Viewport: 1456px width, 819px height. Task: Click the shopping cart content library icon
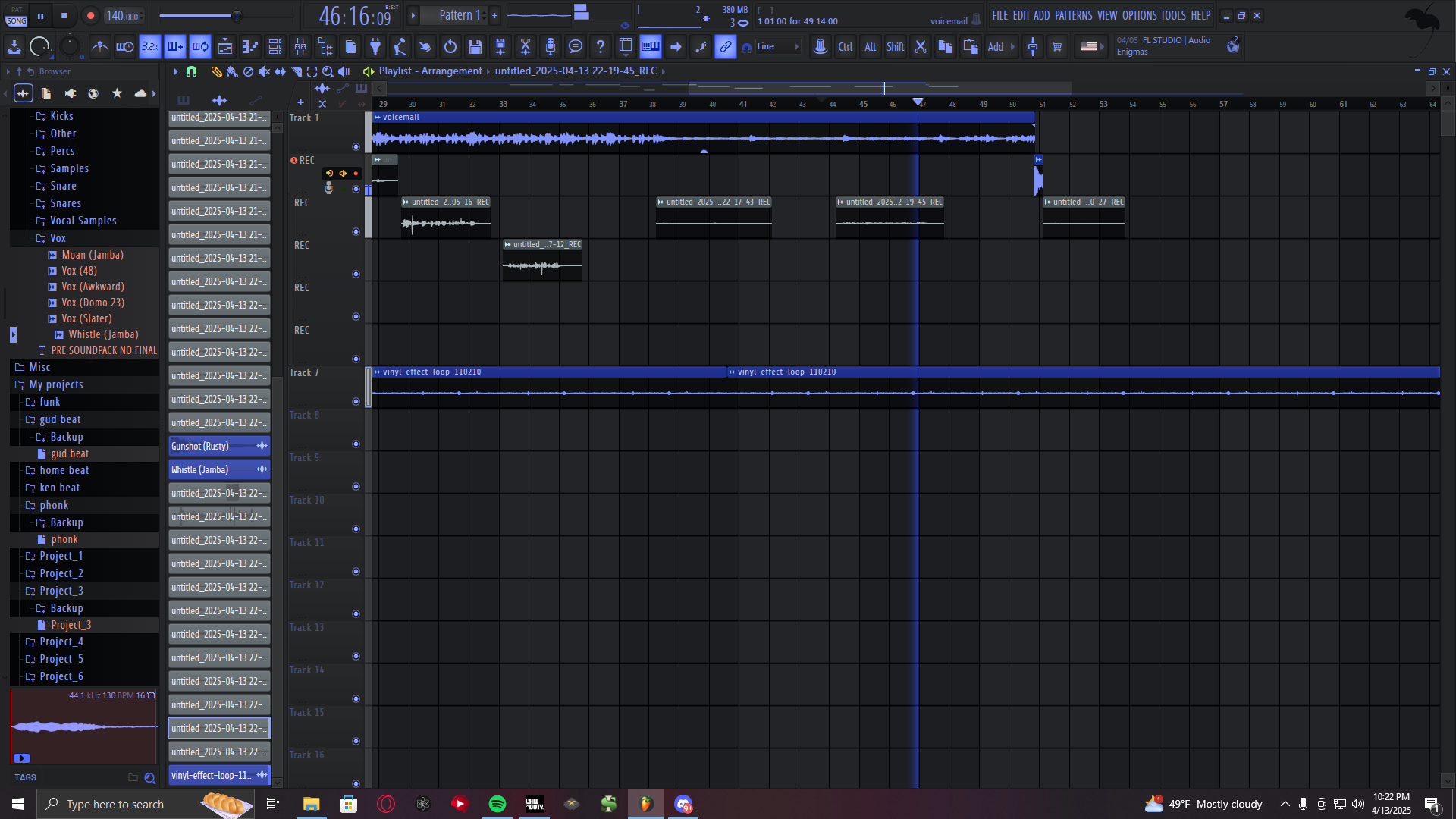point(1057,47)
